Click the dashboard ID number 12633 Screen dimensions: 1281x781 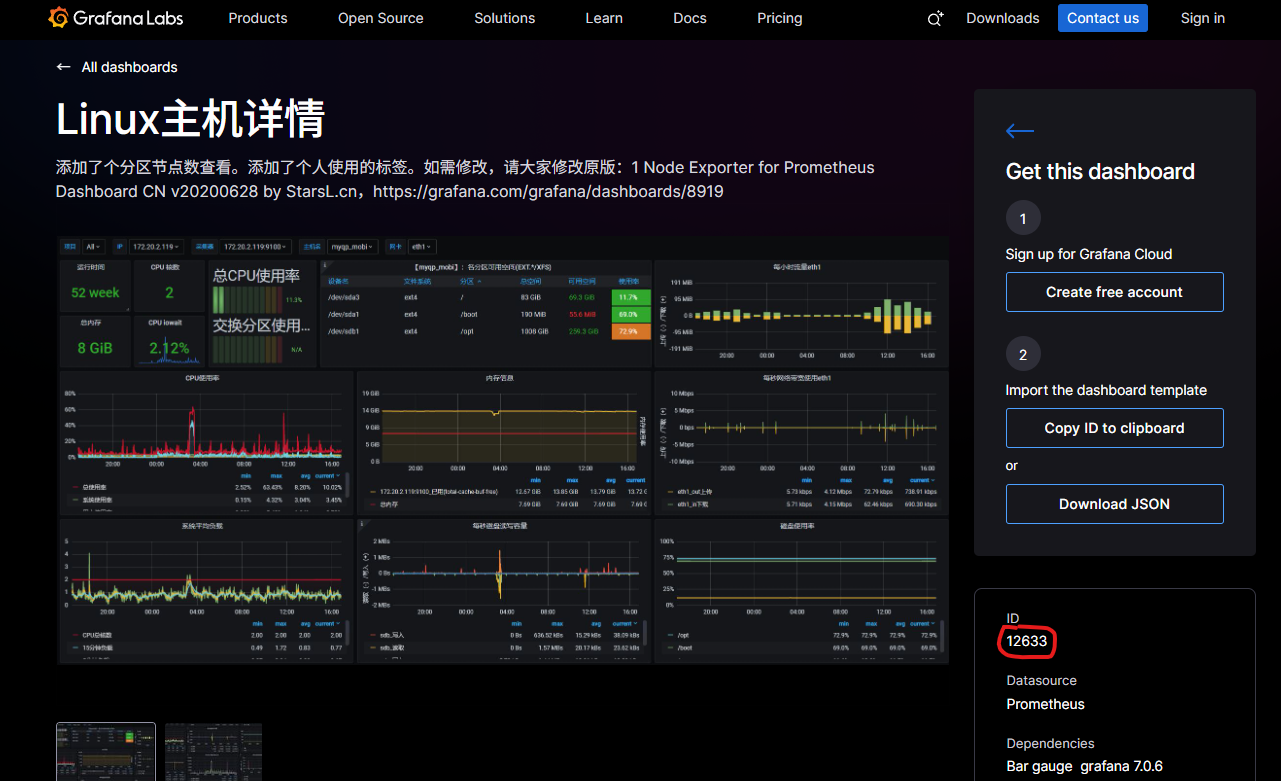1027,642
